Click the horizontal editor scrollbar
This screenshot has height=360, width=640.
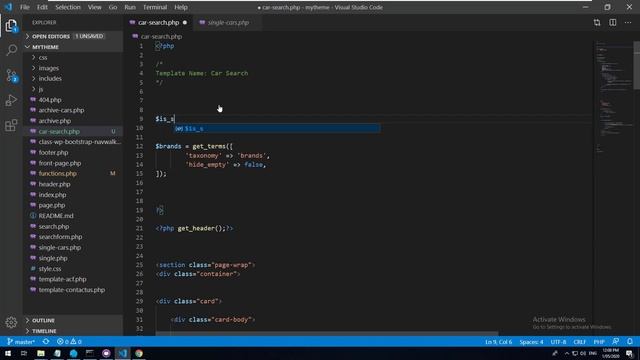coord(327,333)
